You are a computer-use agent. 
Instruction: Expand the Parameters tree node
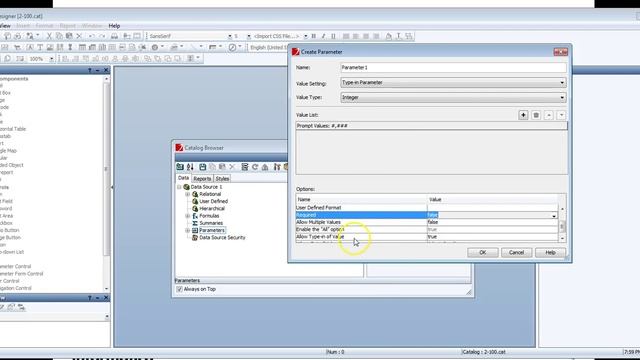pyautogui.click(x=188, y=231)
